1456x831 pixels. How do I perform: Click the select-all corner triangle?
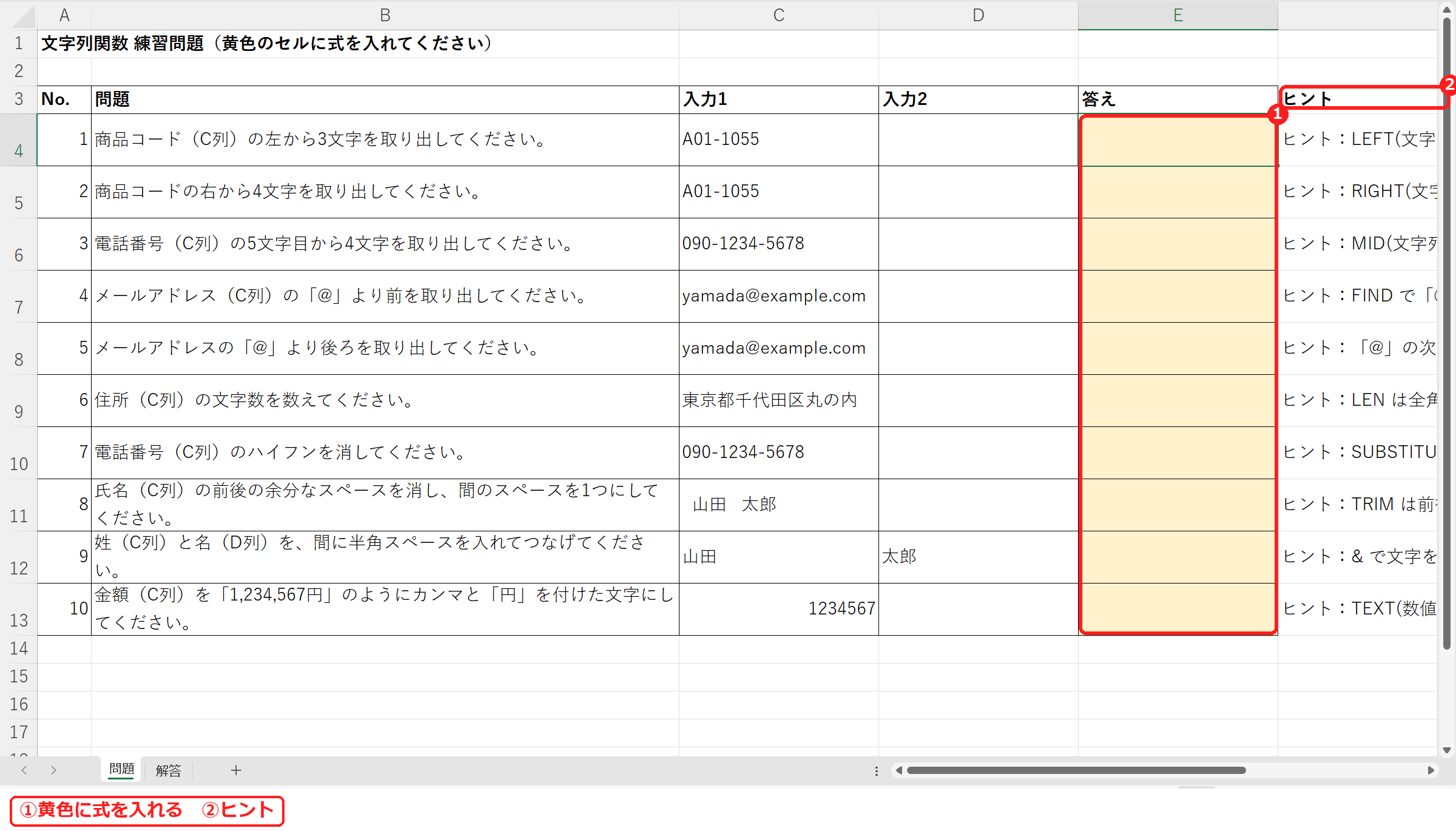coord(23,15)
